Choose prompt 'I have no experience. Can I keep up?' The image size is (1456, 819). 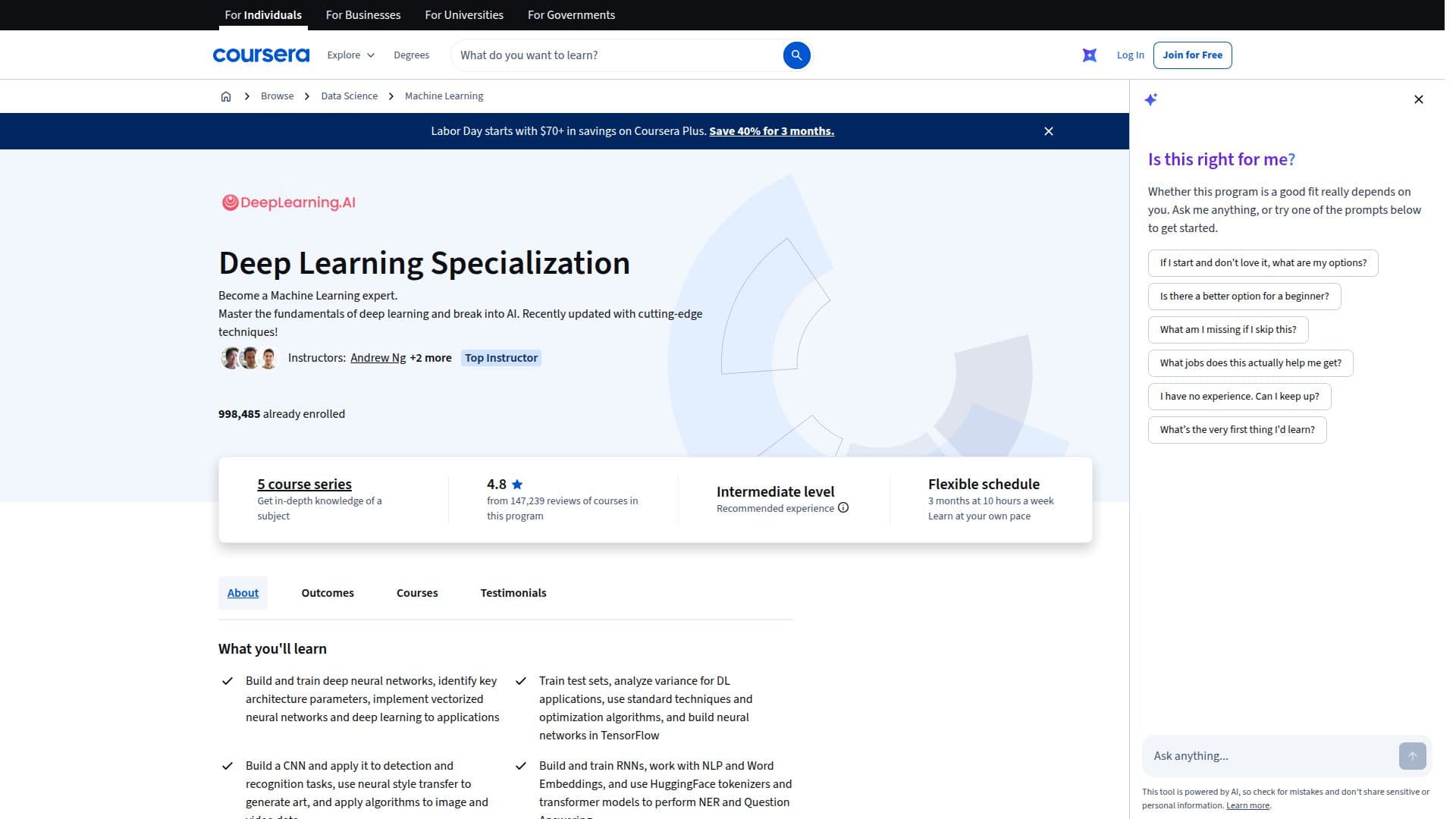click(x=1239, y=397)
